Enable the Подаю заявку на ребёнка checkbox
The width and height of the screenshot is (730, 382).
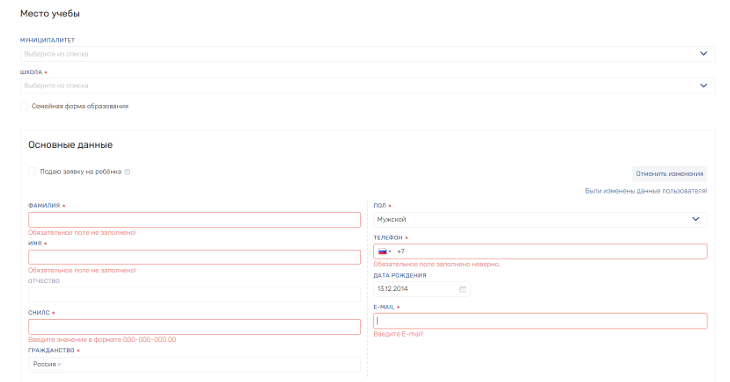click(32, 171)
